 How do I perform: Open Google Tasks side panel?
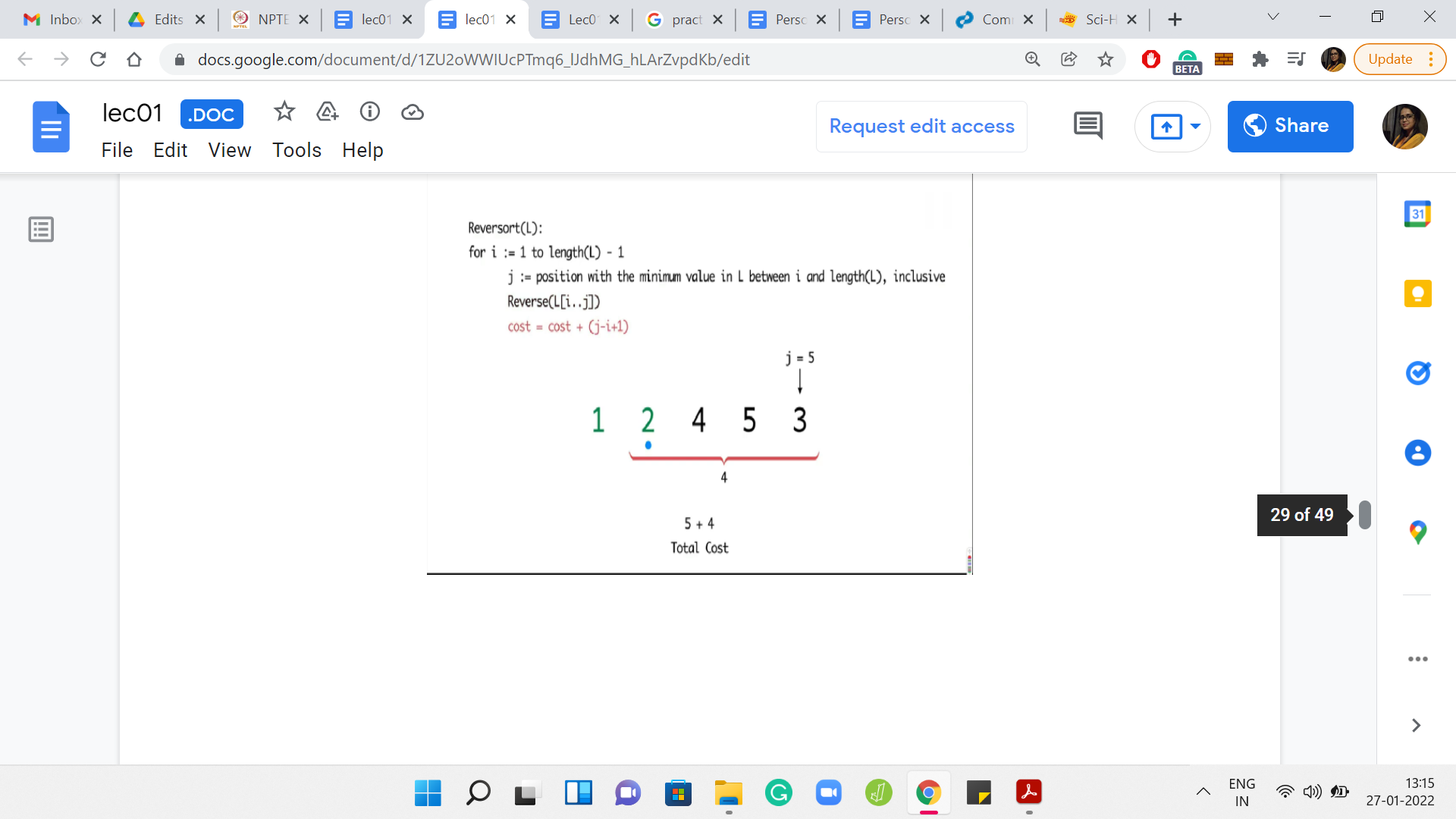tap(1417, 373)
